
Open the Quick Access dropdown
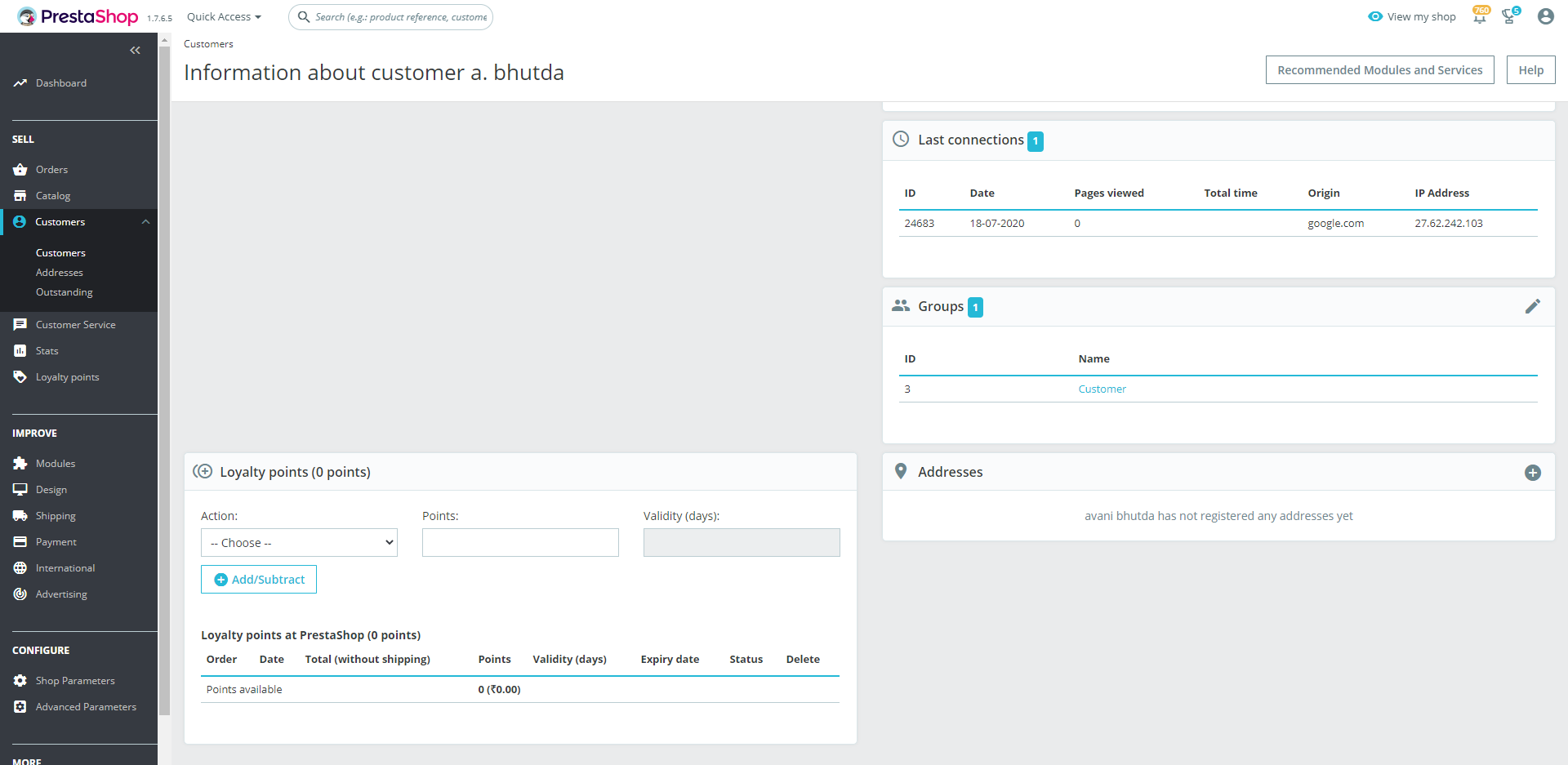[x=224, y=17]
